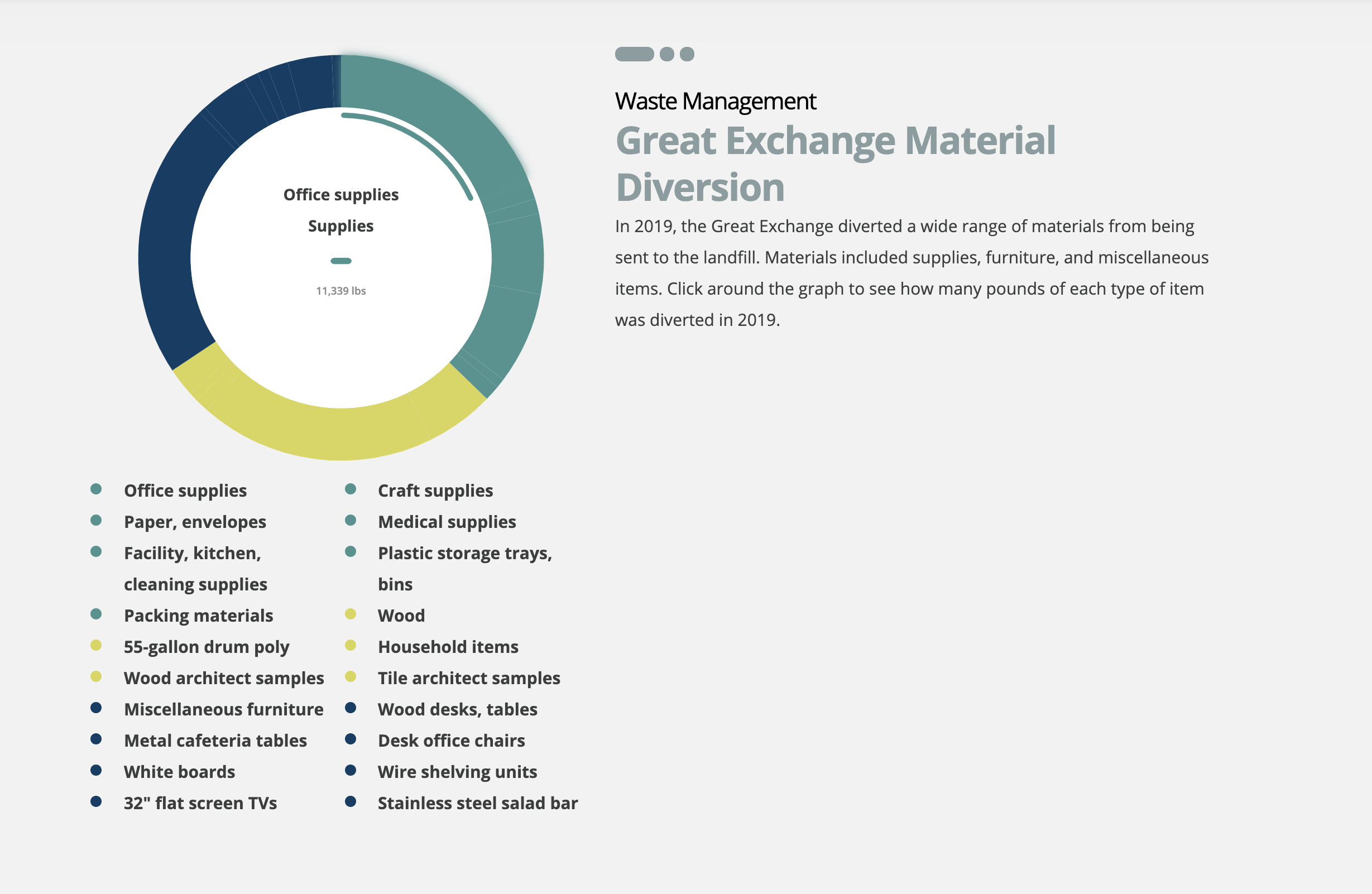The image size is (1372, 894).
Task: Click the Office supplies legend entry
Action: click(185, 491)
